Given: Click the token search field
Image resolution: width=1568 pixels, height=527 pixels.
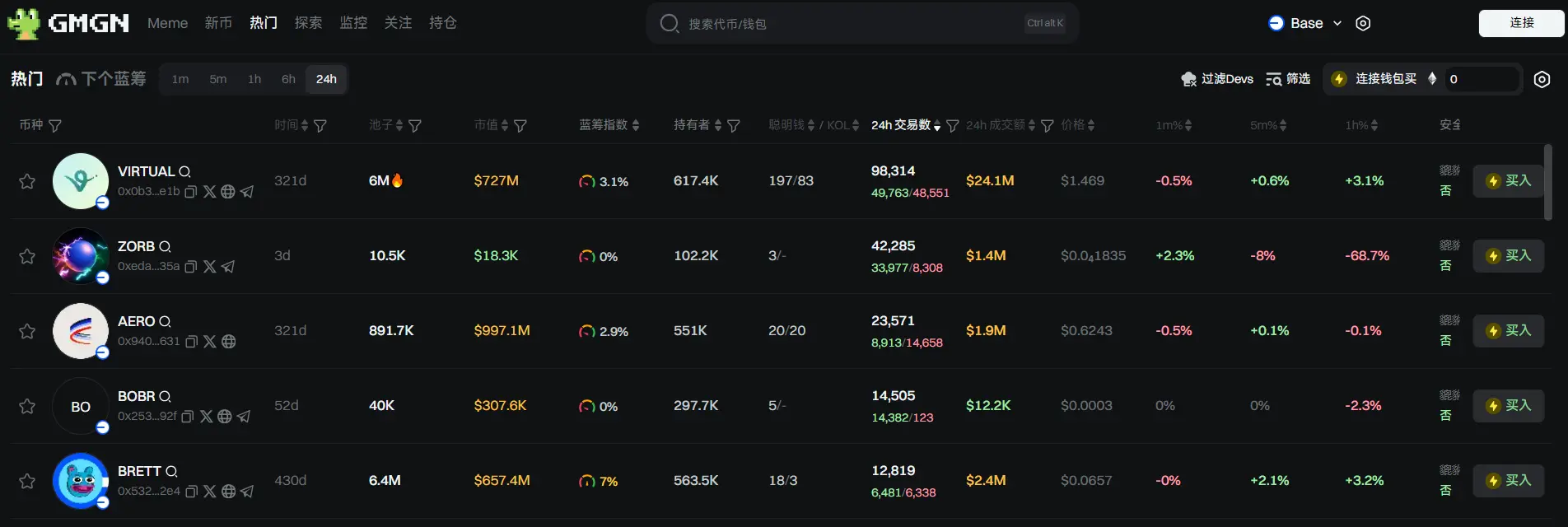Looking at the screenshot, I should coord(862,23).
